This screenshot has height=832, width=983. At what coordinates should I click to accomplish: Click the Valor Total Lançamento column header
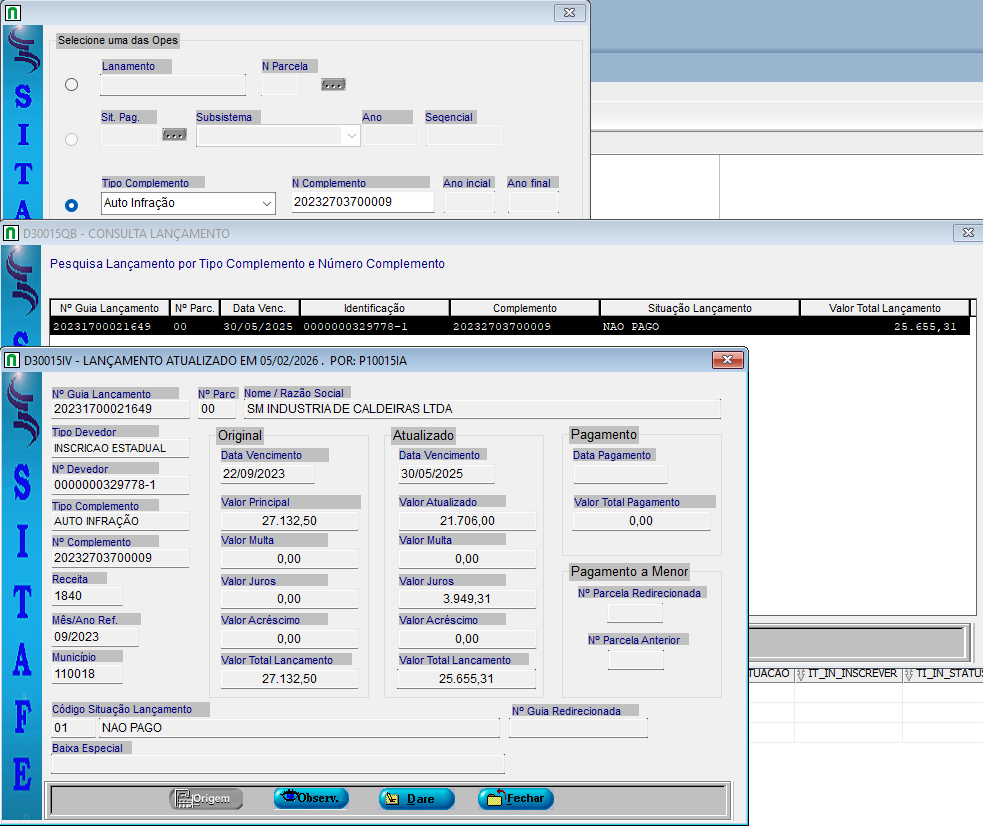(x=884, y=308)
